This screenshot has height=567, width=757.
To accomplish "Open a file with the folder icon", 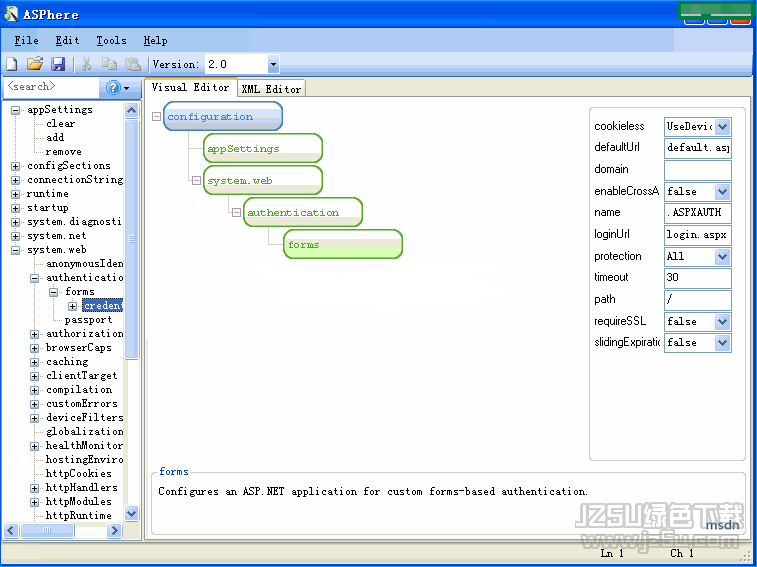I will tap(35, 64).
